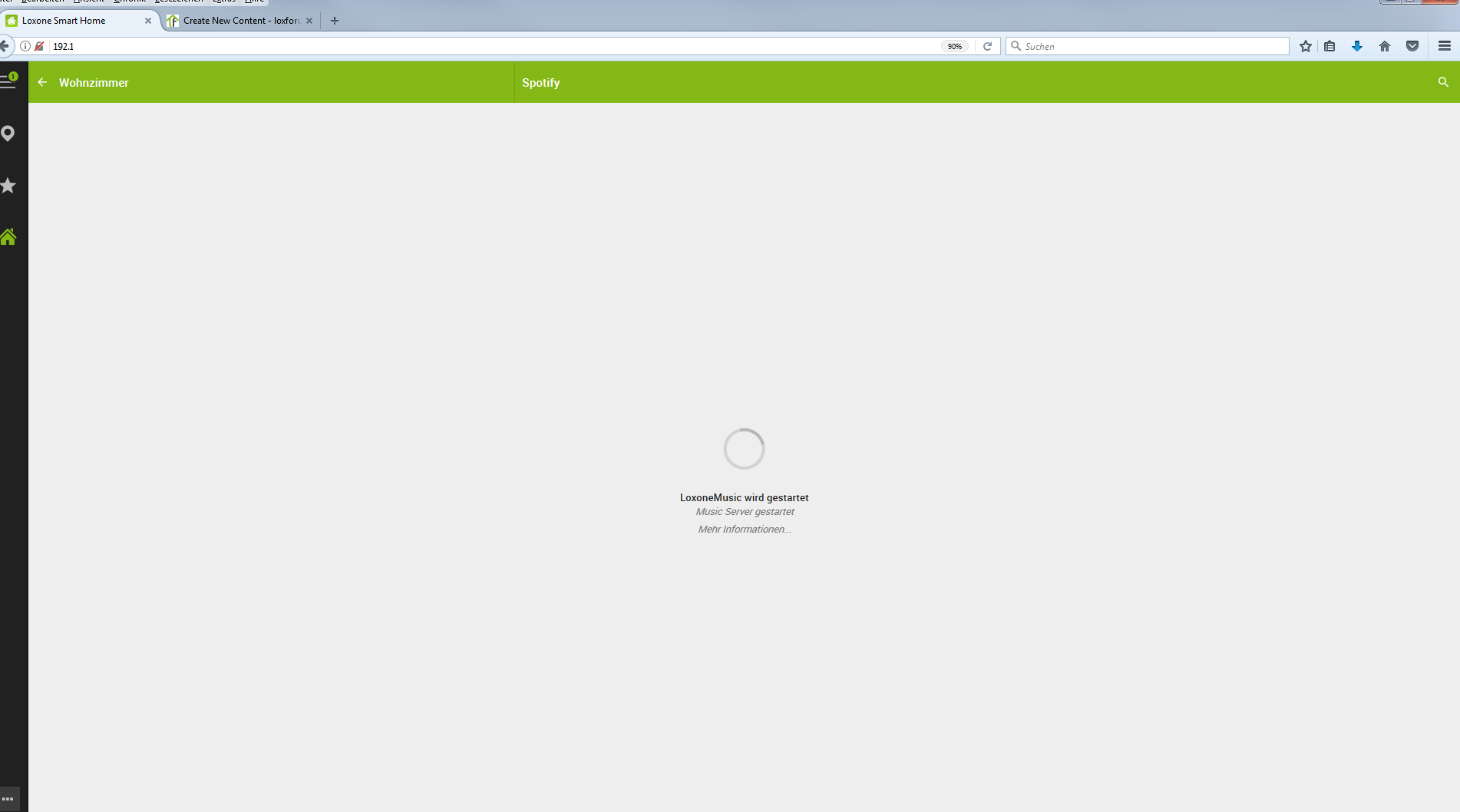Click the Mehr Informationen link
The image size is (1460, 812).
pos(745,530)
